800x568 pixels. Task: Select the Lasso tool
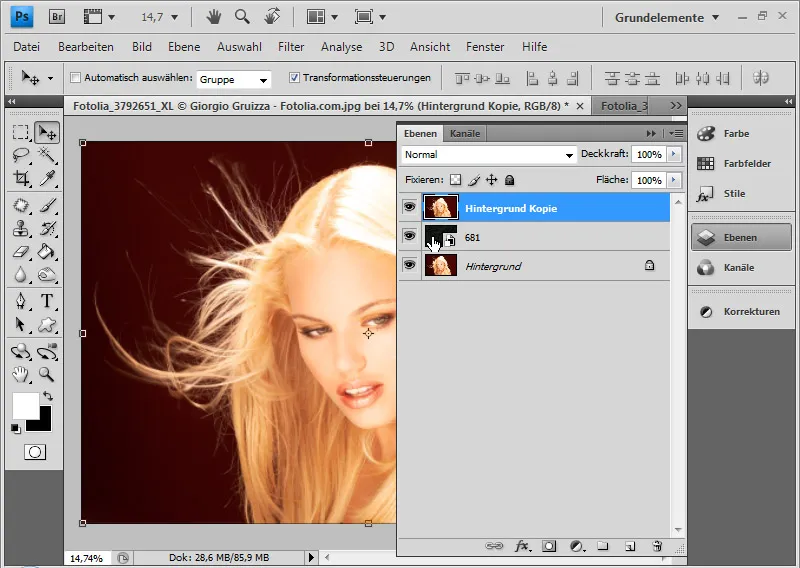coord(20,155)
